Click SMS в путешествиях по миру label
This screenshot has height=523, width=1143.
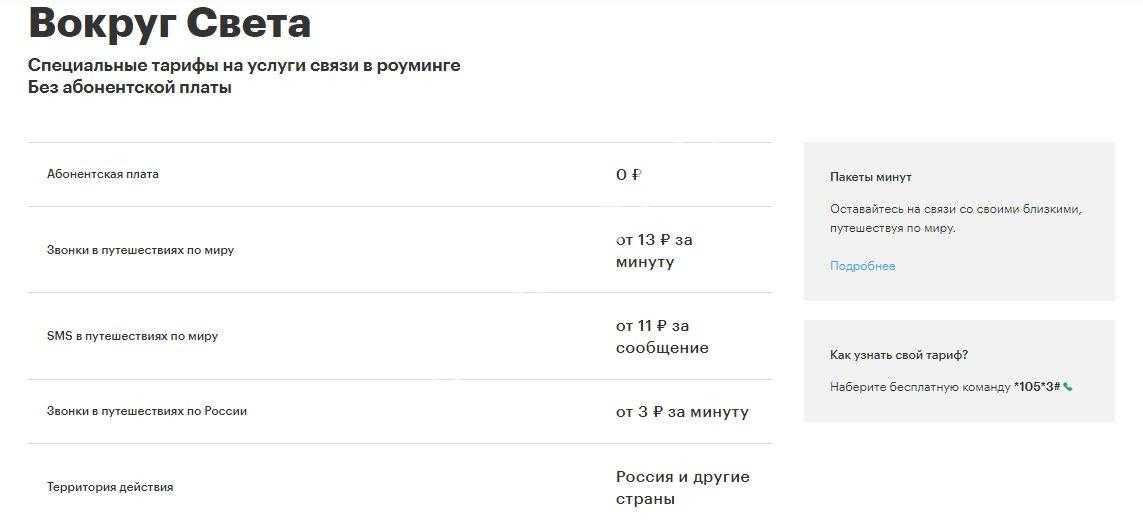[x=132, y=336]
